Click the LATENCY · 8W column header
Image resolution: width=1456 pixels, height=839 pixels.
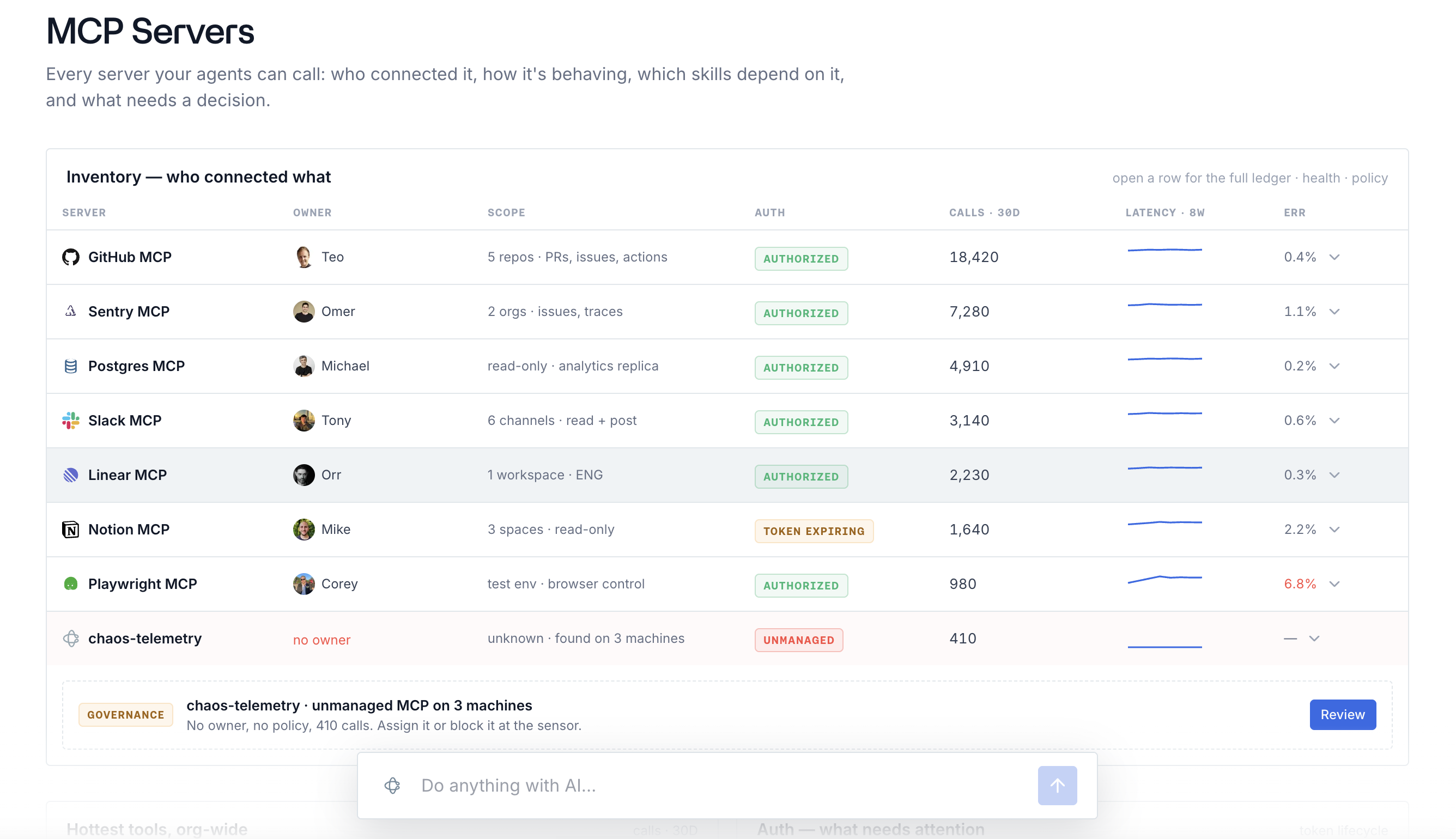click(x=1165, y=212)
